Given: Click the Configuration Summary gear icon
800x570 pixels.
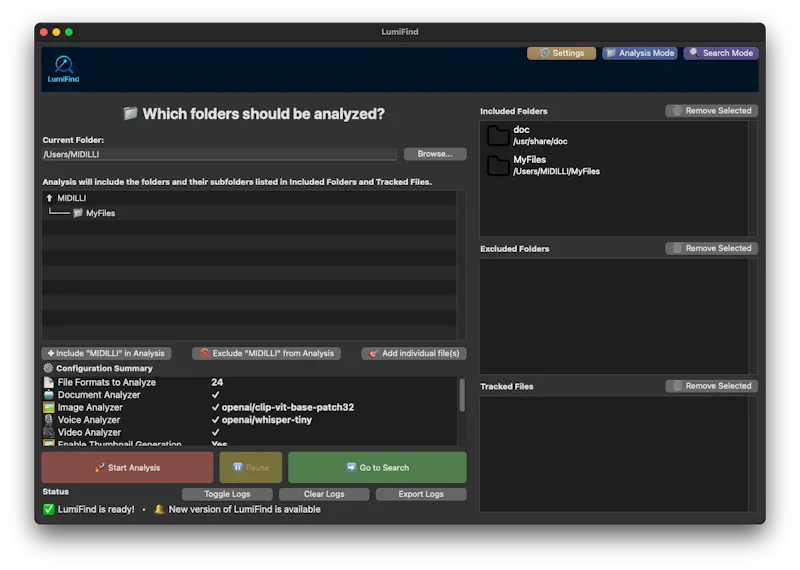Looking at the screenshot, I should click(48, 368).
